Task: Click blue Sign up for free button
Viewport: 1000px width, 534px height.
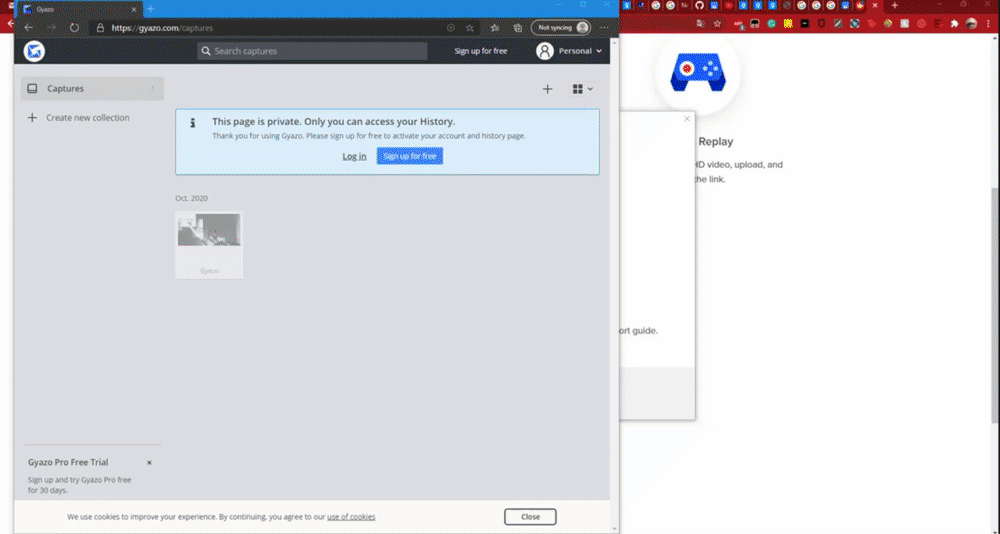Action: pyautogui.click(x=409, y=156)
